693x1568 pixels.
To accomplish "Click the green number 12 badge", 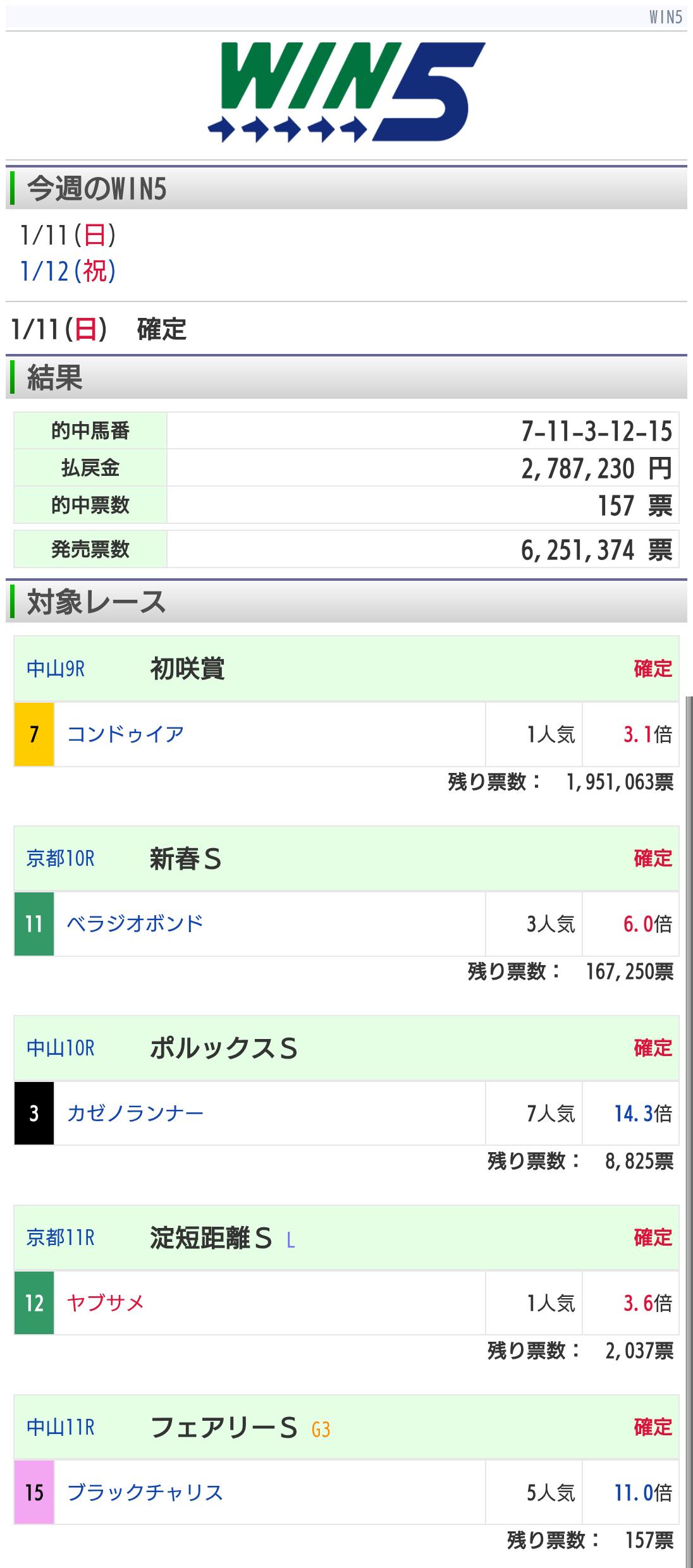I will [x=34, y=1303].
